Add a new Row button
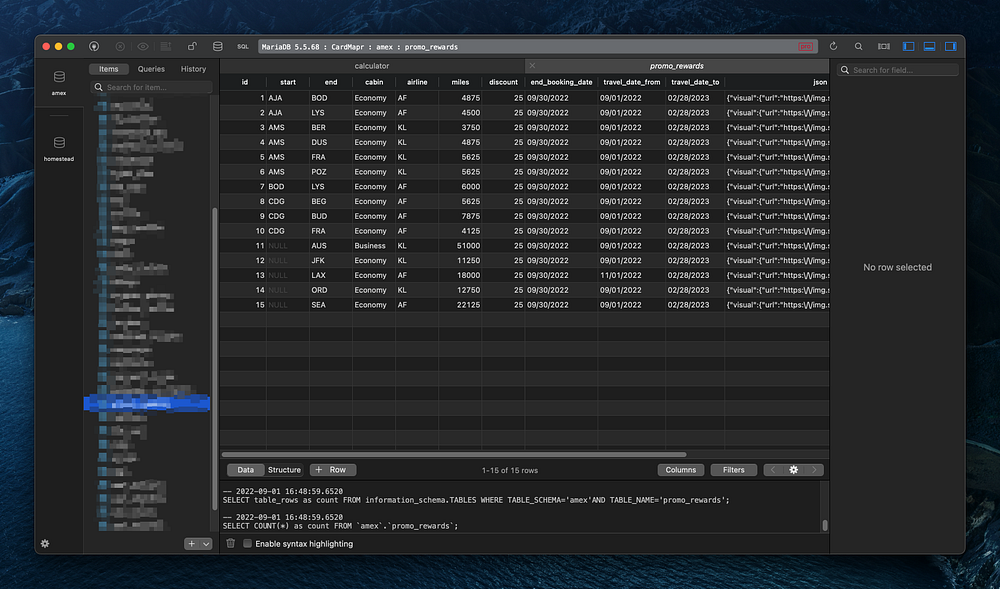Screen dimensions: 1000x589 tap(332, 470)
